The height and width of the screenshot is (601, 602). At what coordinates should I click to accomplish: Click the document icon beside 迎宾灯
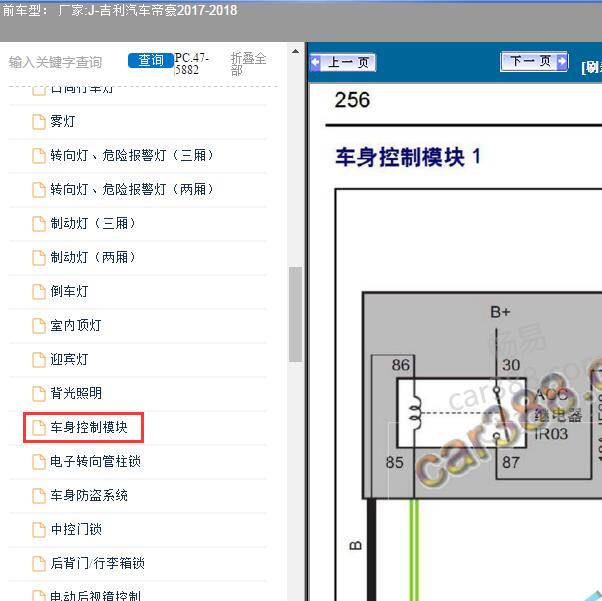pyautogui.click(x=39, y=360)
